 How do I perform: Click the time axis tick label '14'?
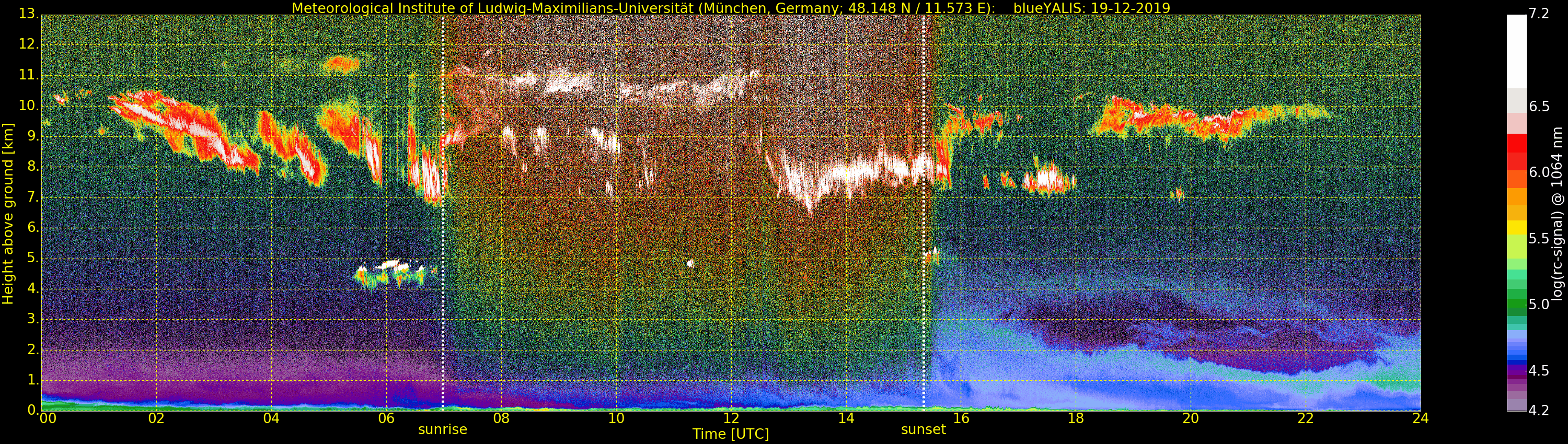[846, 418]
